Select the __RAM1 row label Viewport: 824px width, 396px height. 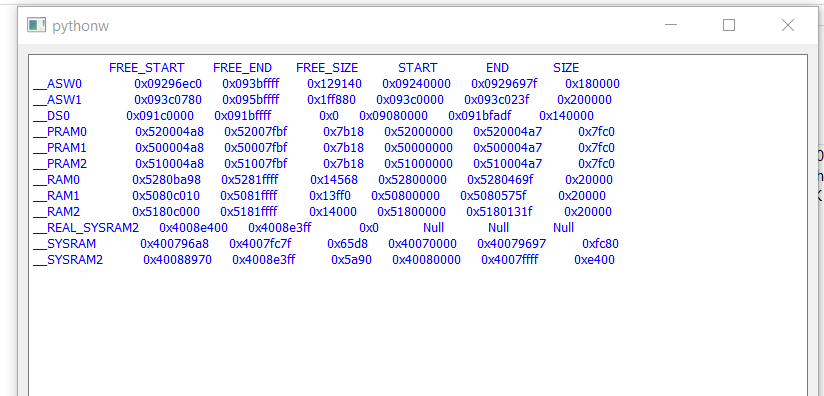pos(56,196)
